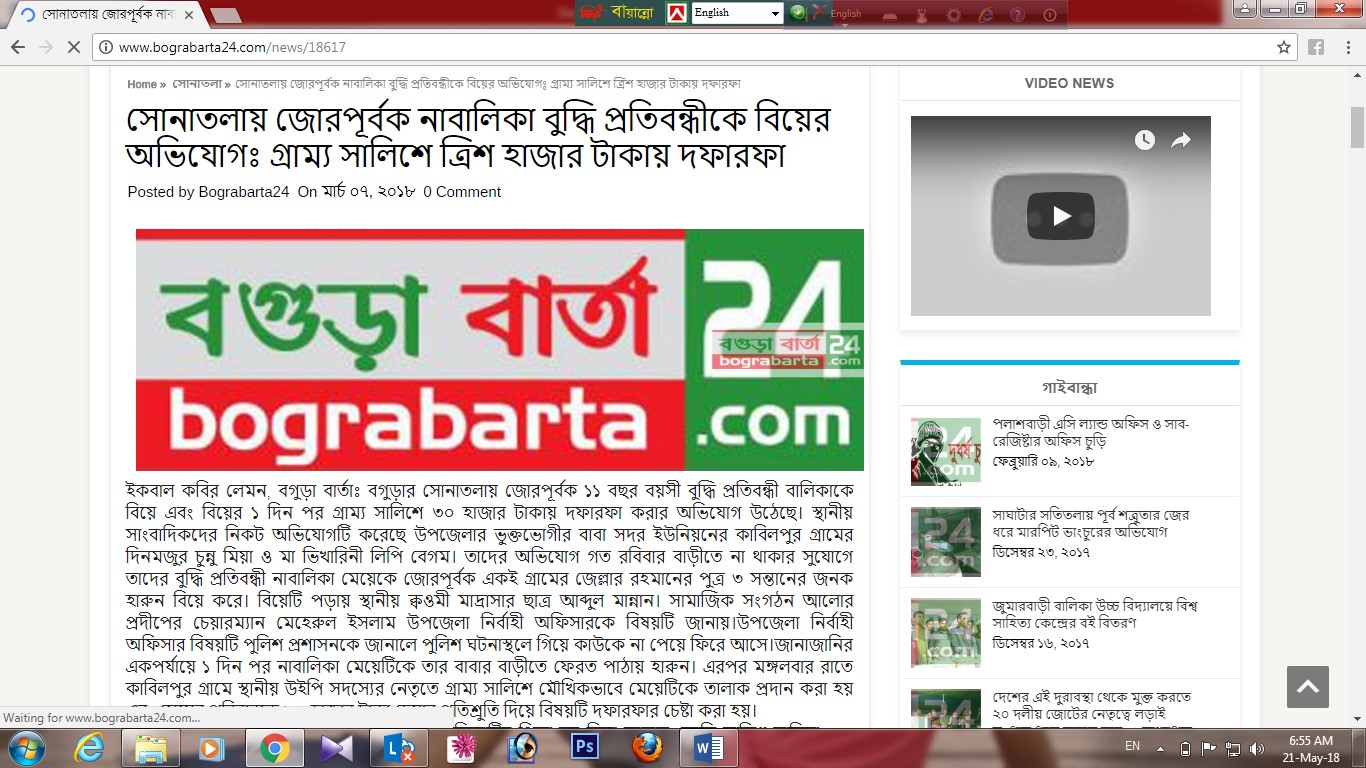
Task: Jump to top with the up-arrow button
Action: point(1307,687)
